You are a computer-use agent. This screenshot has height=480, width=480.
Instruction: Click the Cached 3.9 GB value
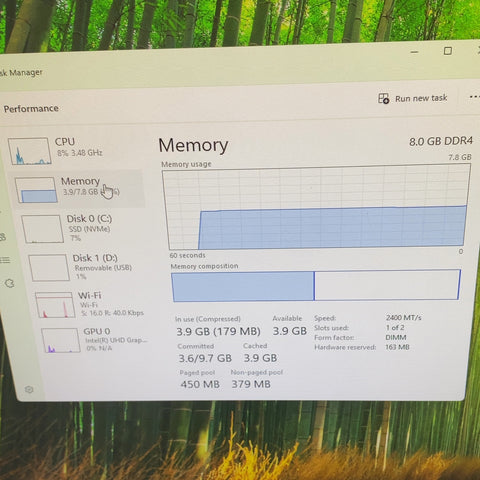[x=260, y=358]
